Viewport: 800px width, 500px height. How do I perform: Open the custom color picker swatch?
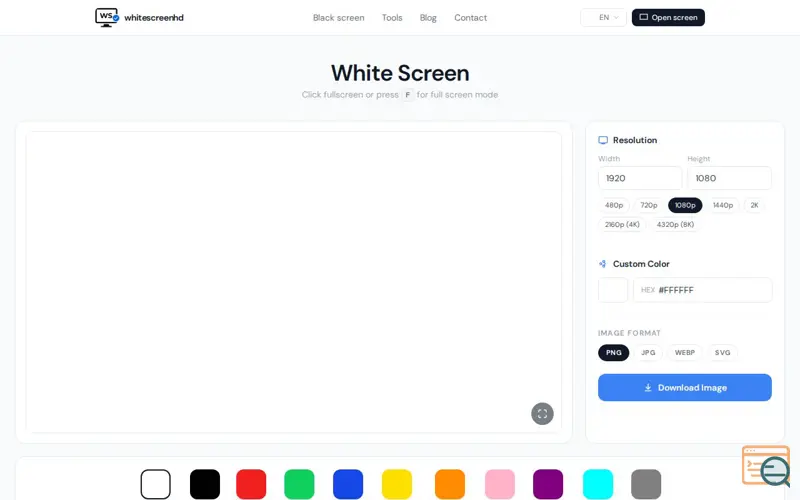click(613, 290)
